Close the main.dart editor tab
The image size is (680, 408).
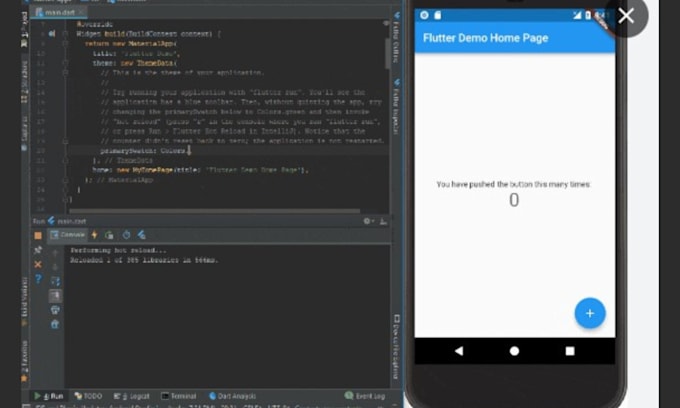[x=81, y=12]
